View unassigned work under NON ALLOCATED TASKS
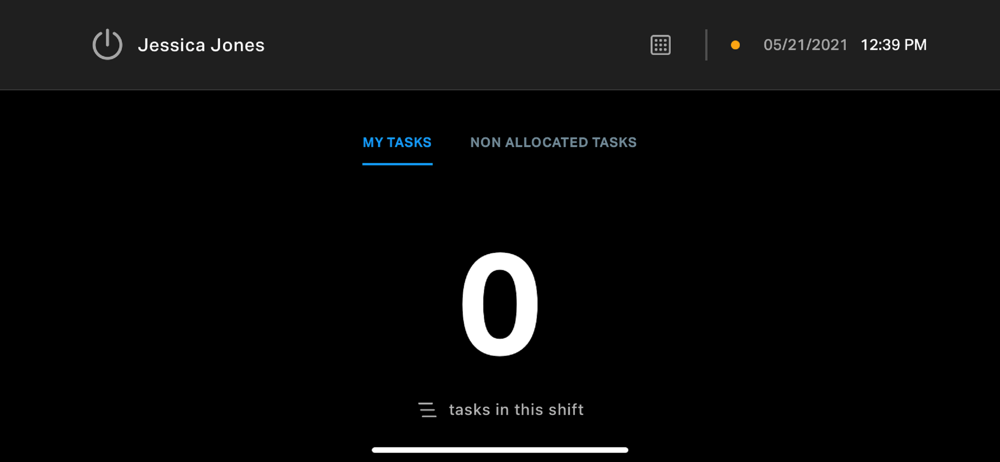 pos(554,143)
